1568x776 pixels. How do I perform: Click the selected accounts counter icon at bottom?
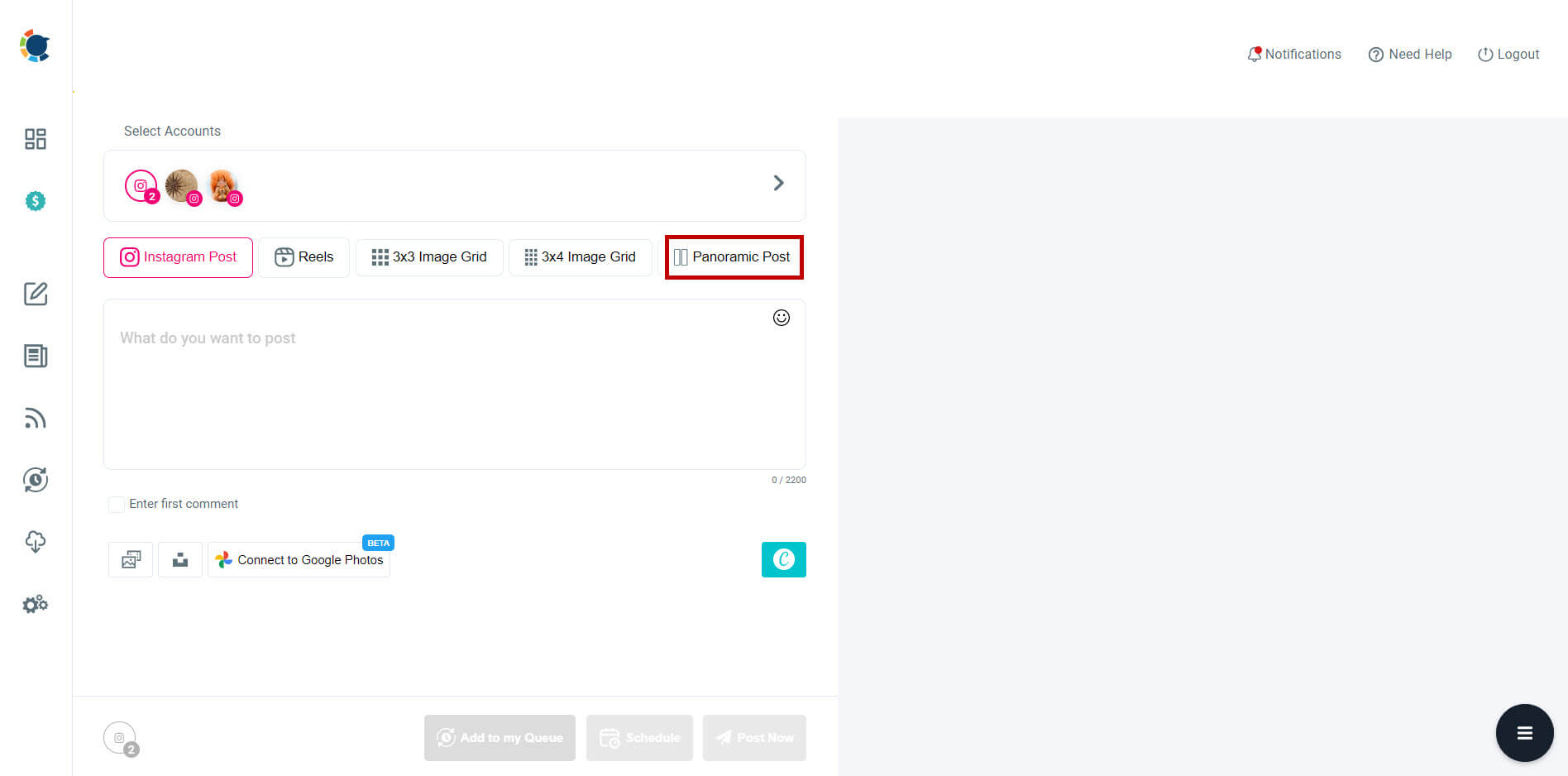click(x=121, y=739)
